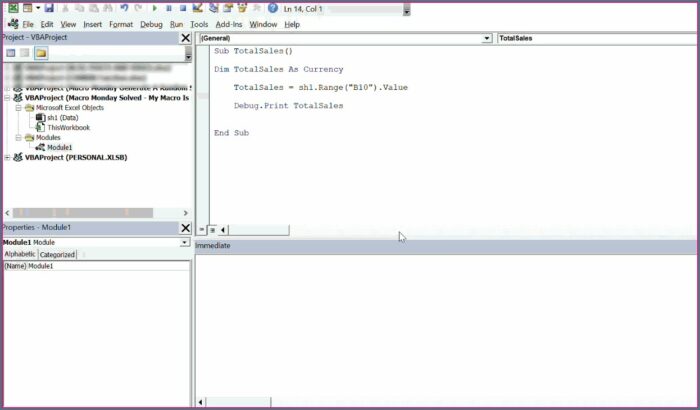Run the macro with the green play icon
The height and width of the screenshot is (410, 700).
[155, 8]
